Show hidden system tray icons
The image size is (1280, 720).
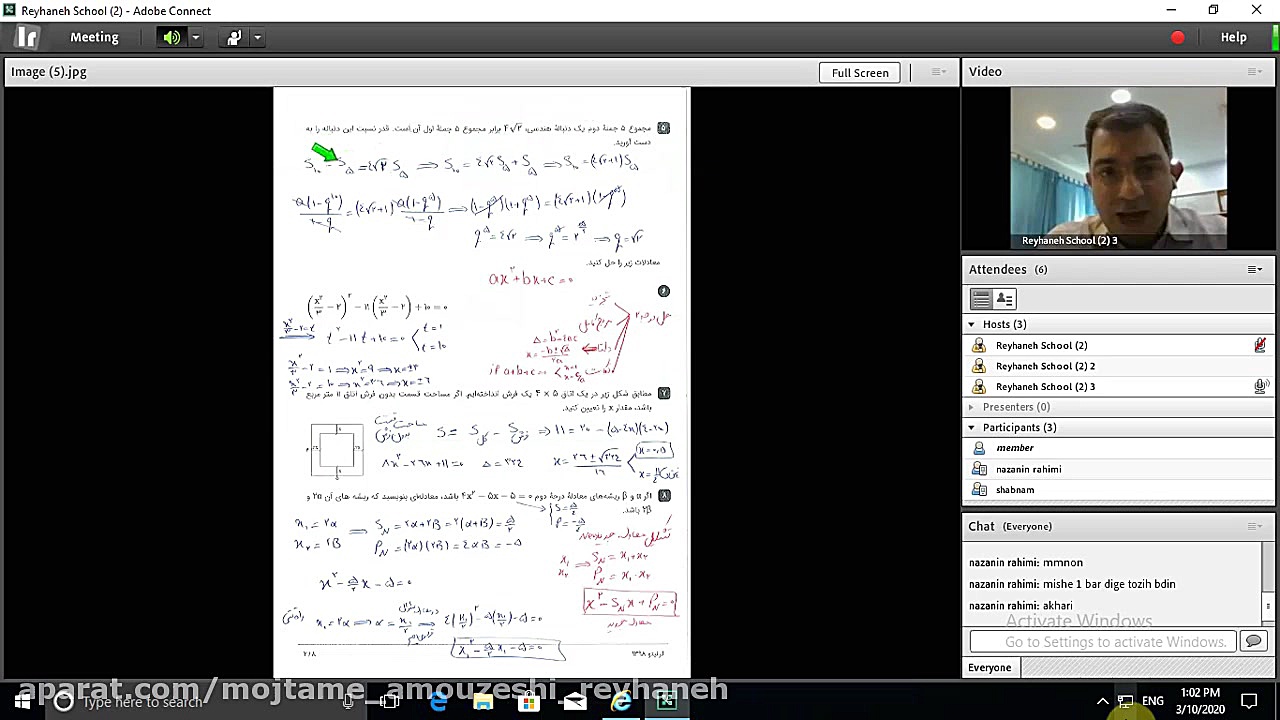[x=1102, y=702]
